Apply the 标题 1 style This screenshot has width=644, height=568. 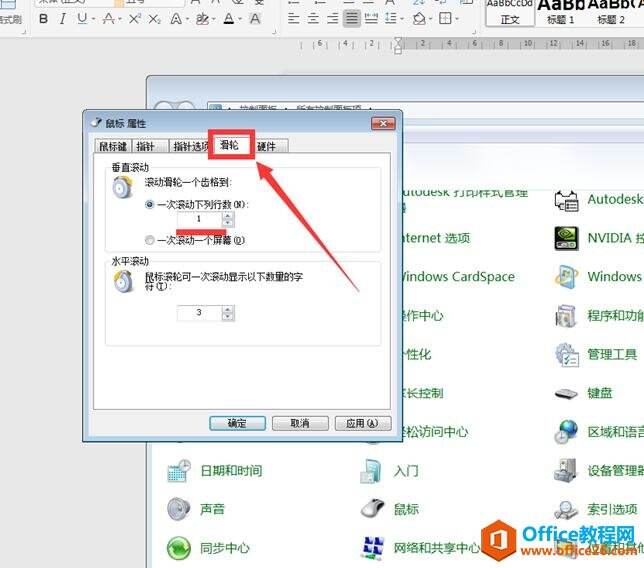[x=560, y=13]
